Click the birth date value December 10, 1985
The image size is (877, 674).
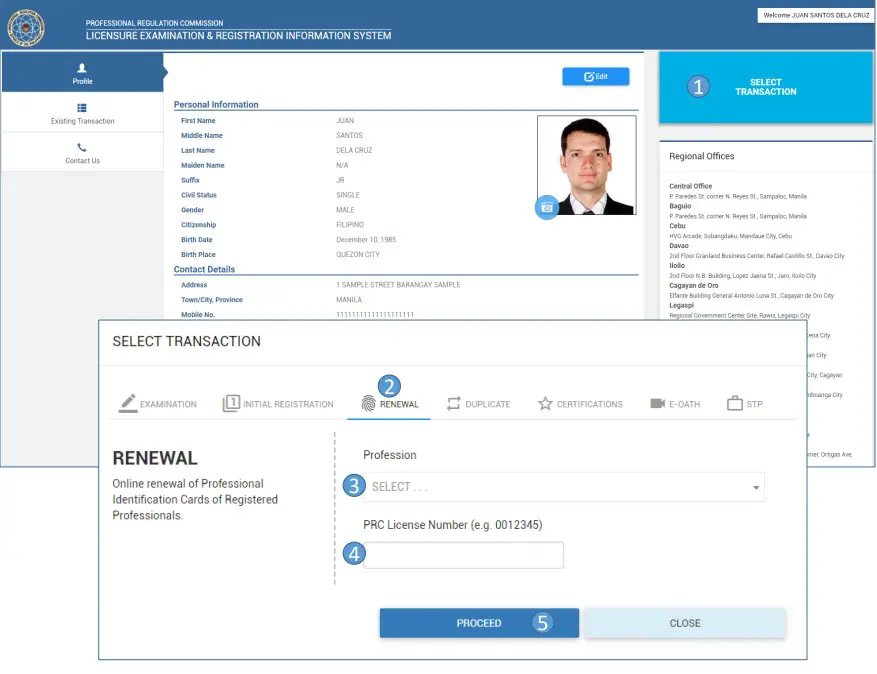pos(366,239)
